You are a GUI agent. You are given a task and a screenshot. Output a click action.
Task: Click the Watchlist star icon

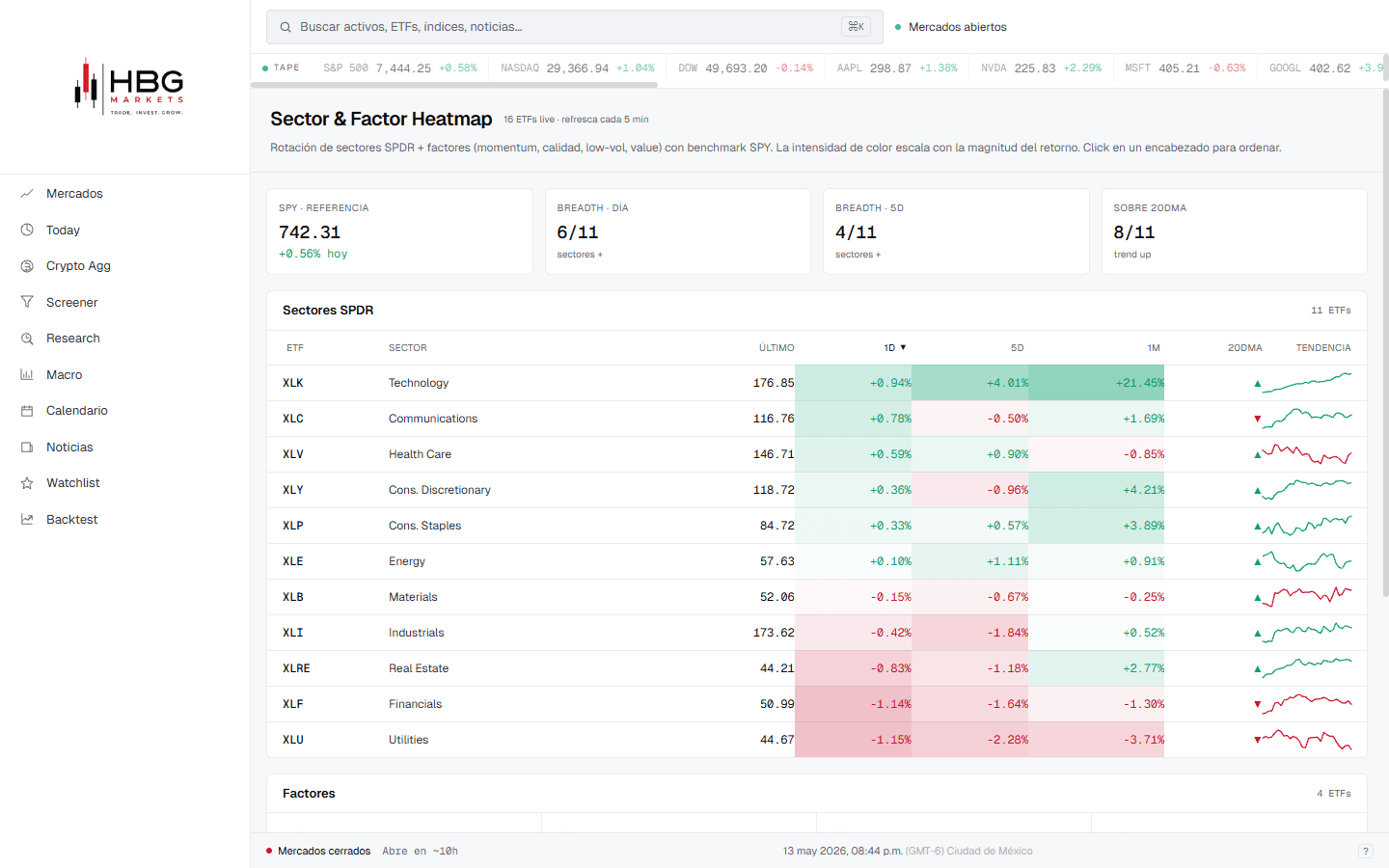pos(27,483)
